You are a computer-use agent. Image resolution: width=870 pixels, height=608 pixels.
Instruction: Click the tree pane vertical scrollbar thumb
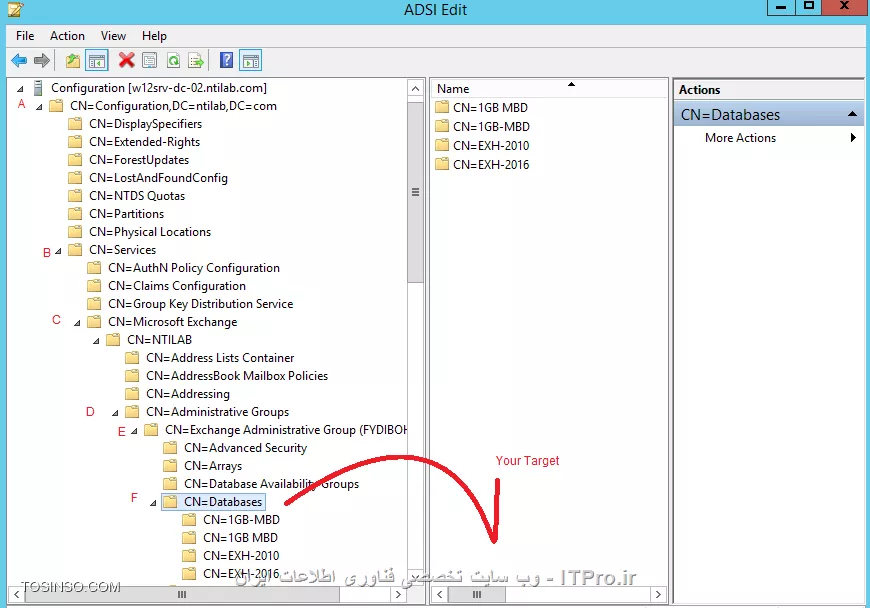tap(415, 192)
